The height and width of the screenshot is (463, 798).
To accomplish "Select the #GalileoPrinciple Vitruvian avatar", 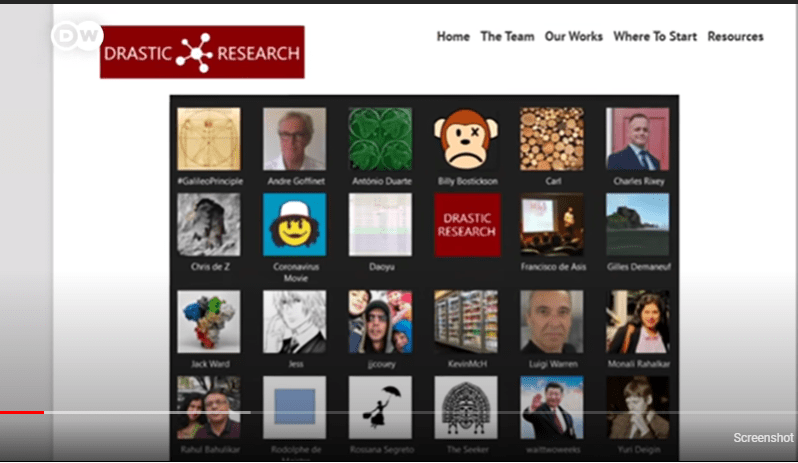I will [209, 139].
